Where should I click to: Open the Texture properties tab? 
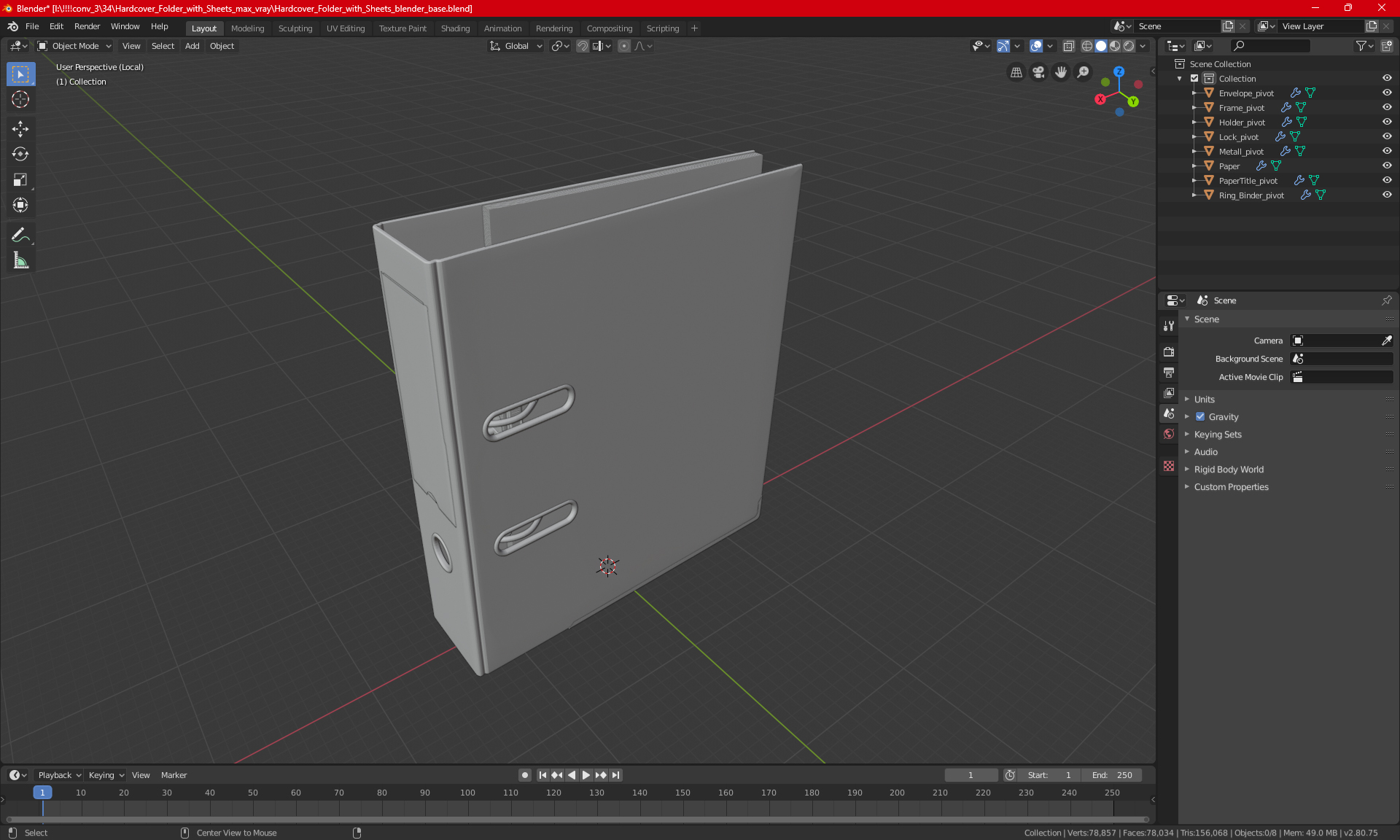tap(1169, 466)
